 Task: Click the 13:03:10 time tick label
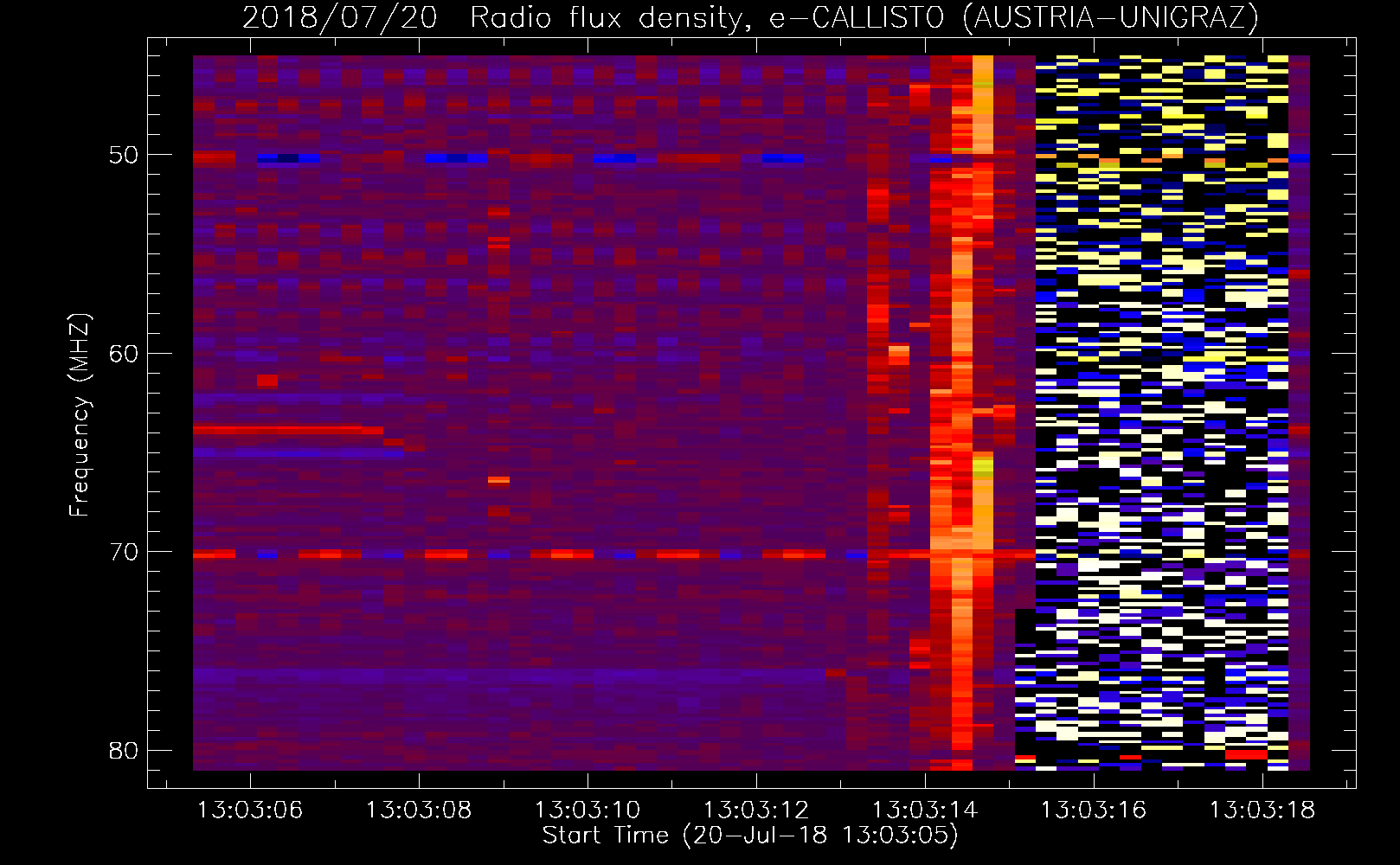[588, 811]
